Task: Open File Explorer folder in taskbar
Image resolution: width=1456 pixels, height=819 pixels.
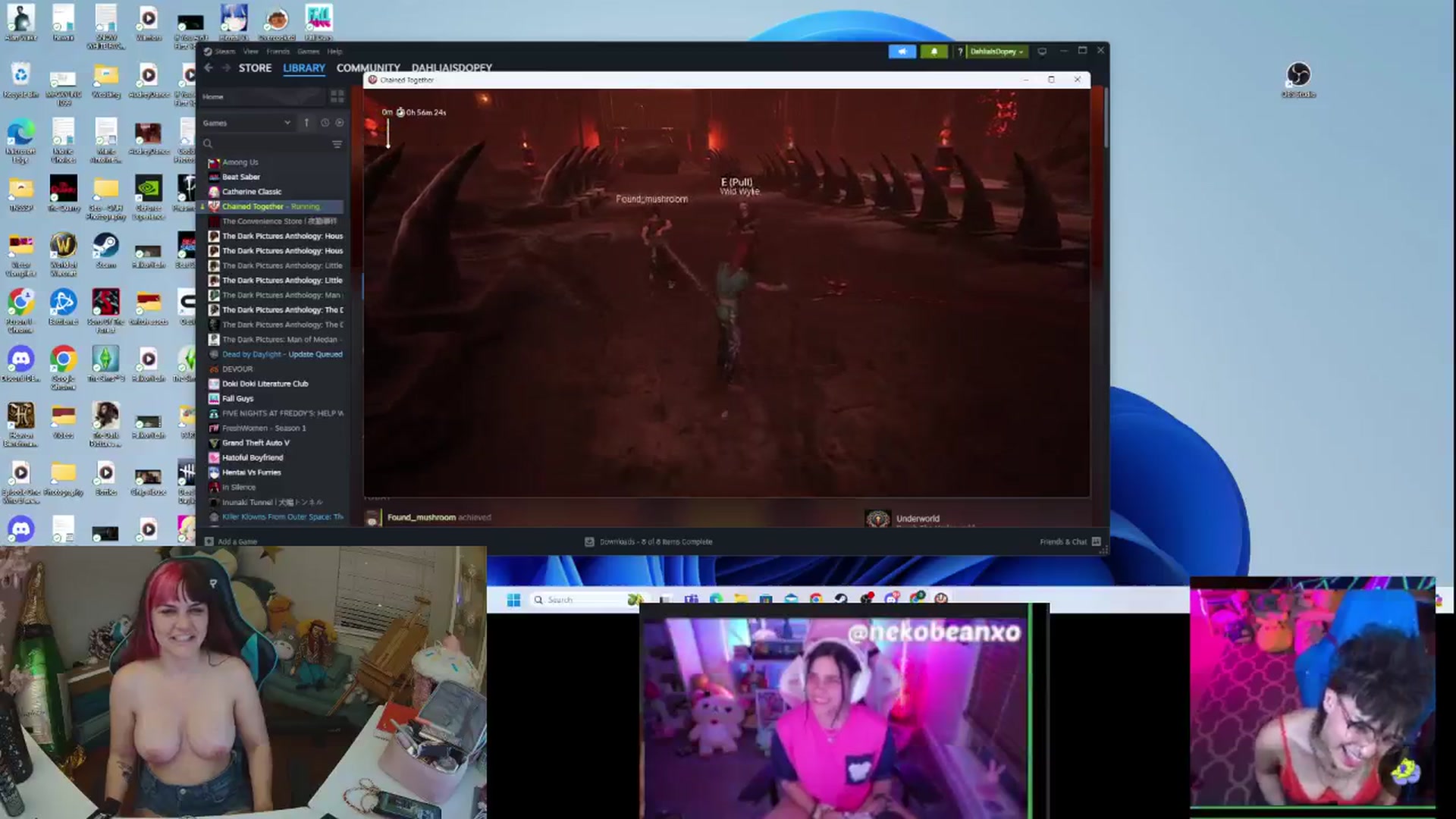Action: tap(741, 600)
